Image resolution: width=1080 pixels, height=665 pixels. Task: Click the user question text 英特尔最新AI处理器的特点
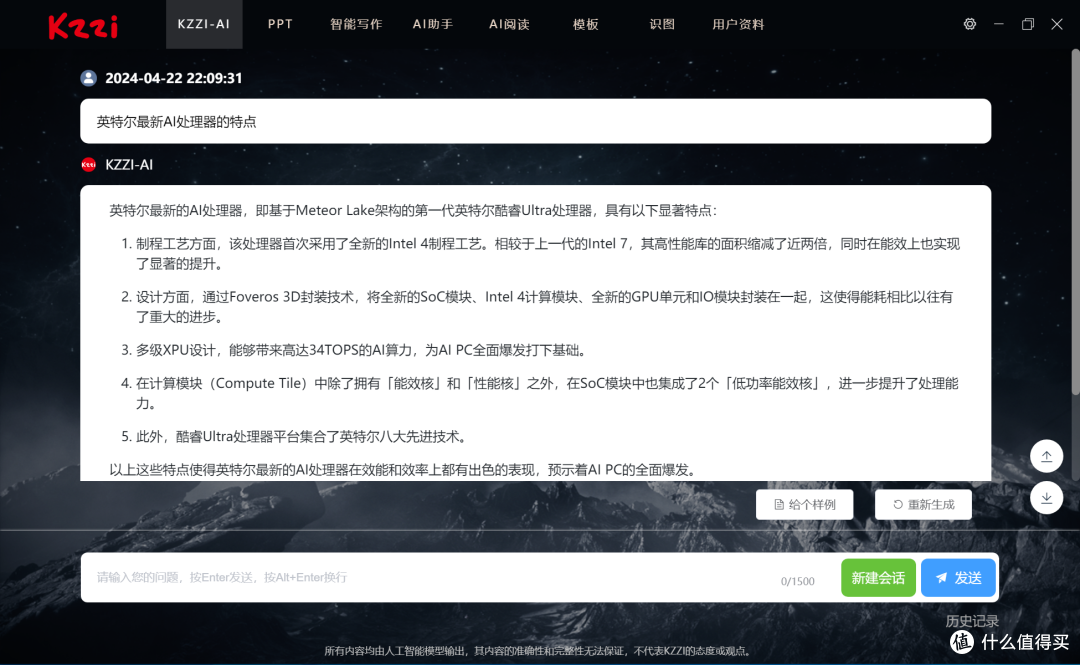(176, 122)
